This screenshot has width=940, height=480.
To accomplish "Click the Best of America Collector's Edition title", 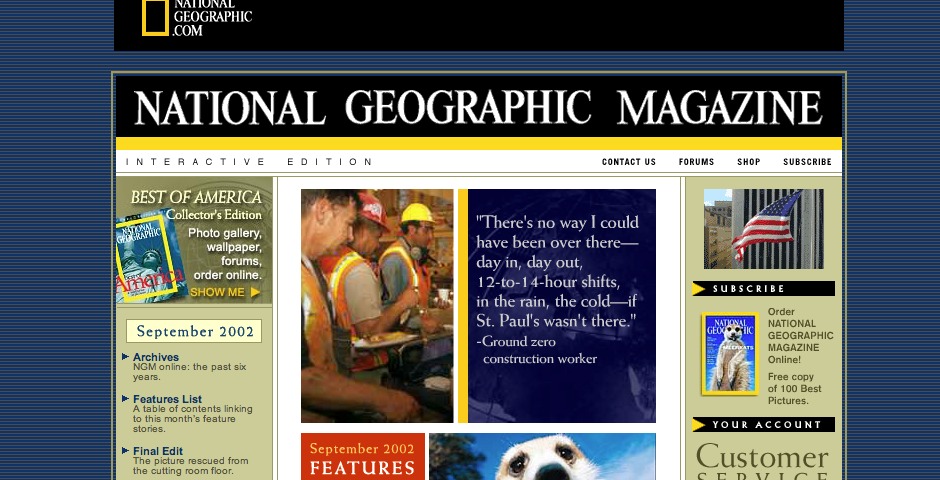I will click(196, 206).
